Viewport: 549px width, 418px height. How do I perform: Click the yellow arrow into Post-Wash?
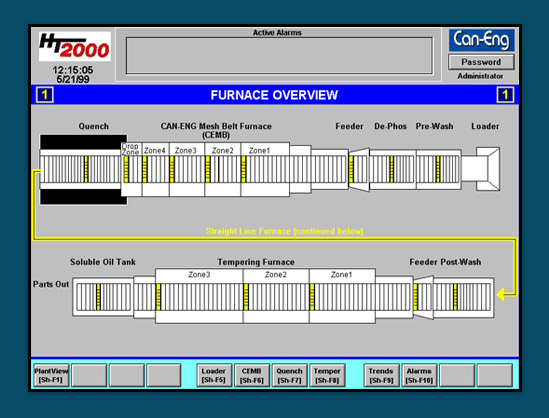click(x=503, y=294)
